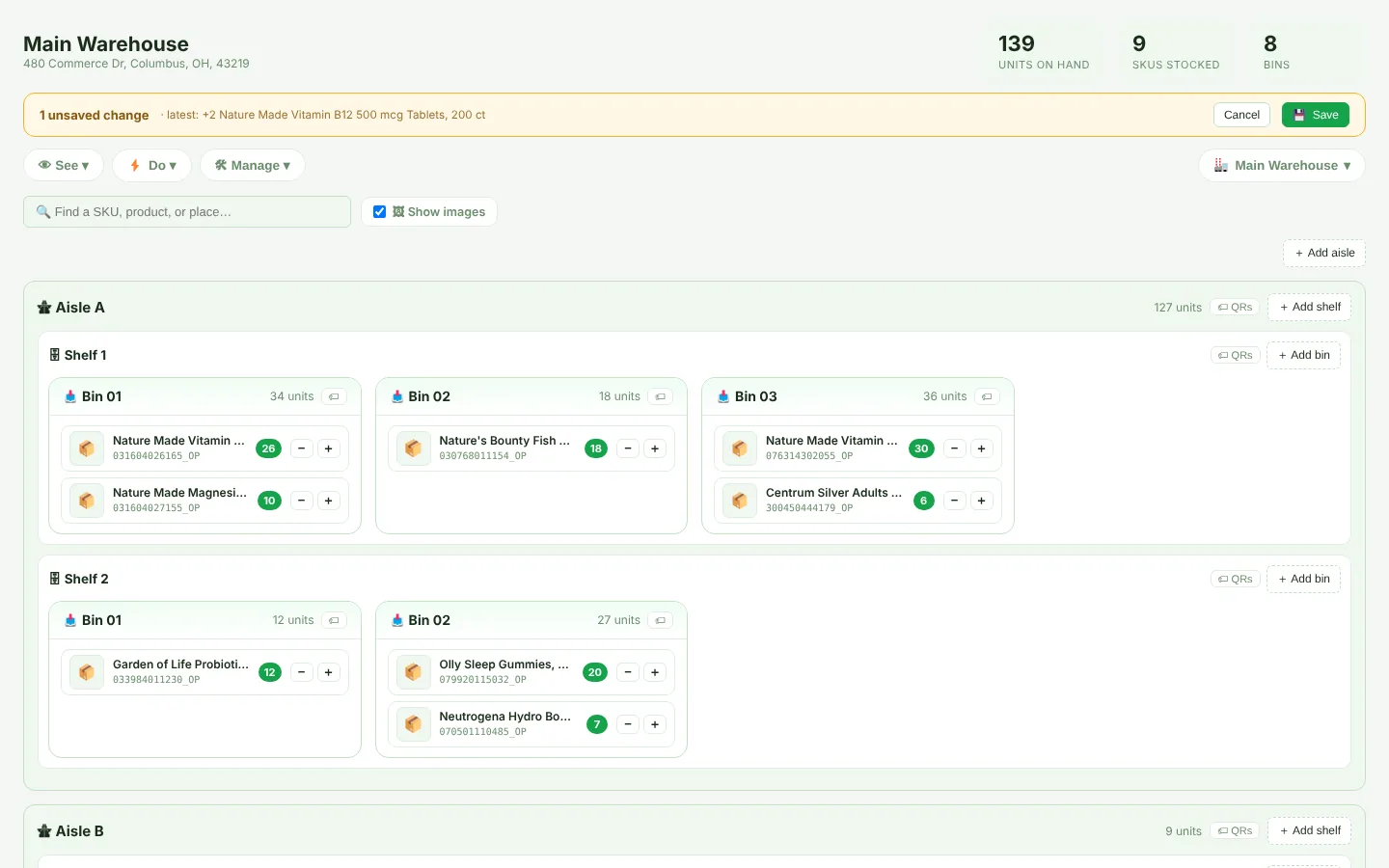1389x868 pixels.
Task: Click the label tag icon on Shelf 1 Bin 01
Action: (334, 396)
